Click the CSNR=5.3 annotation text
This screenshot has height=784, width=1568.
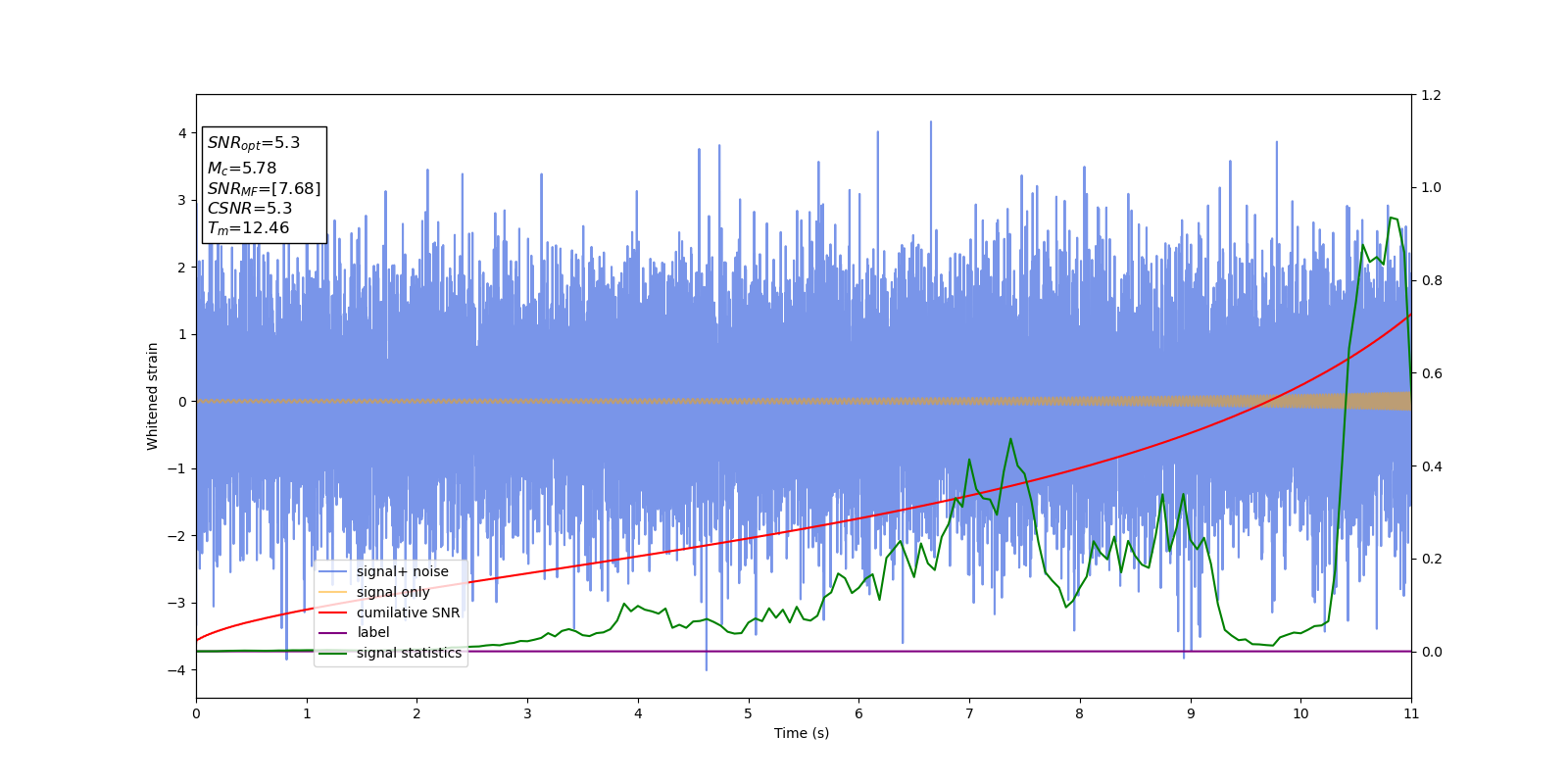coord(250,208)
